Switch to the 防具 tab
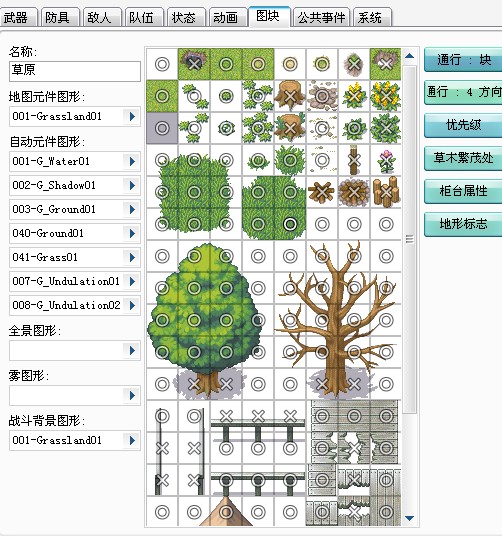The height and width of the screenshot is (536, 502). pos(60,17)
